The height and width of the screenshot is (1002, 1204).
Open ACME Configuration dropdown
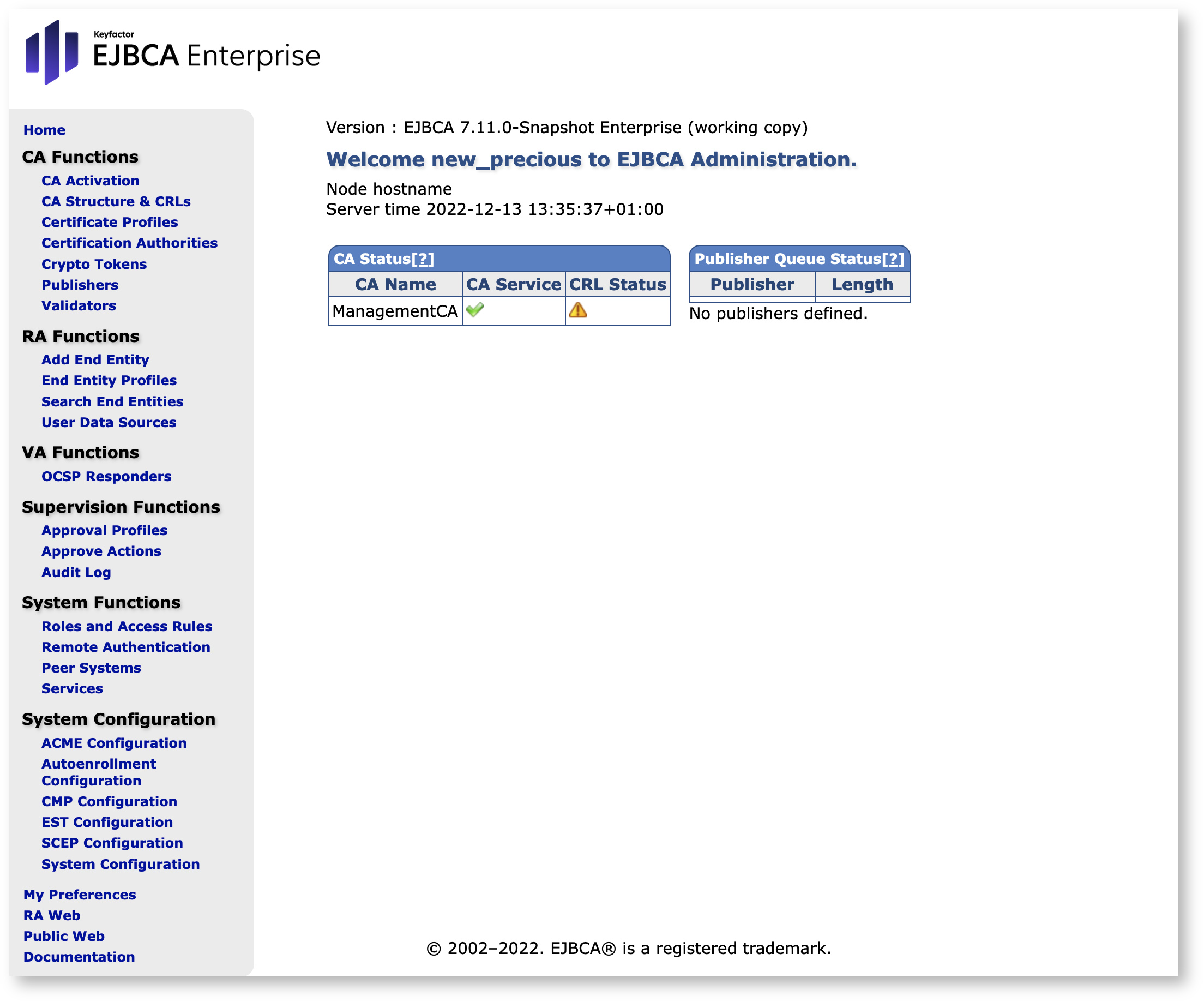[113, 743]
